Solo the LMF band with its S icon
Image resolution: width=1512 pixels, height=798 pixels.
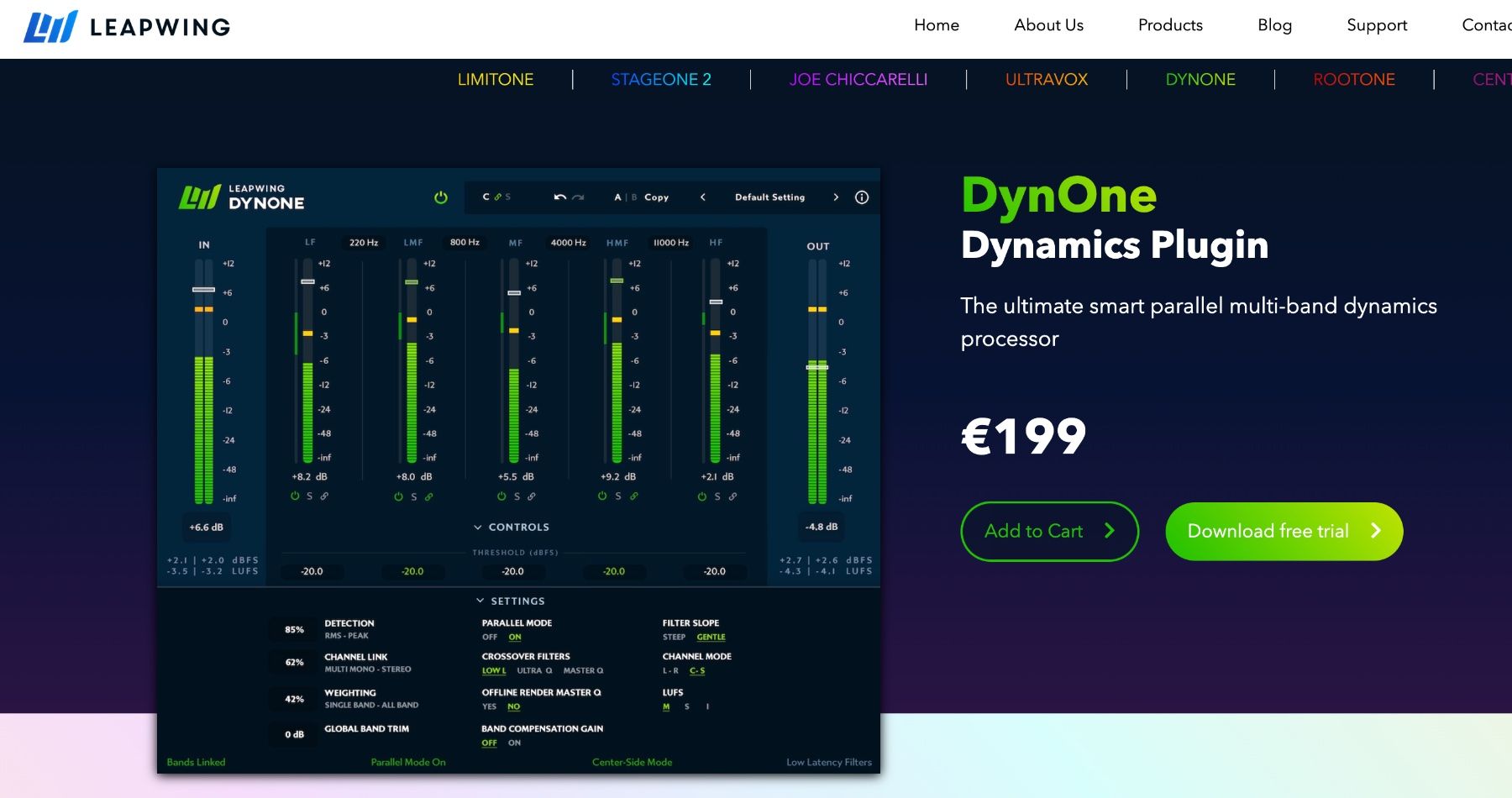pos(413,497)
